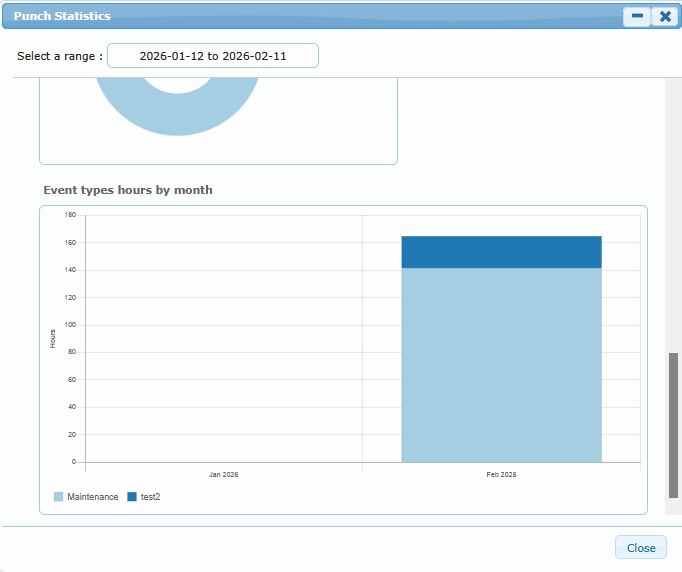Select the light blue Maintenance bar segment
Screen dimensions: 682x572
501,365
